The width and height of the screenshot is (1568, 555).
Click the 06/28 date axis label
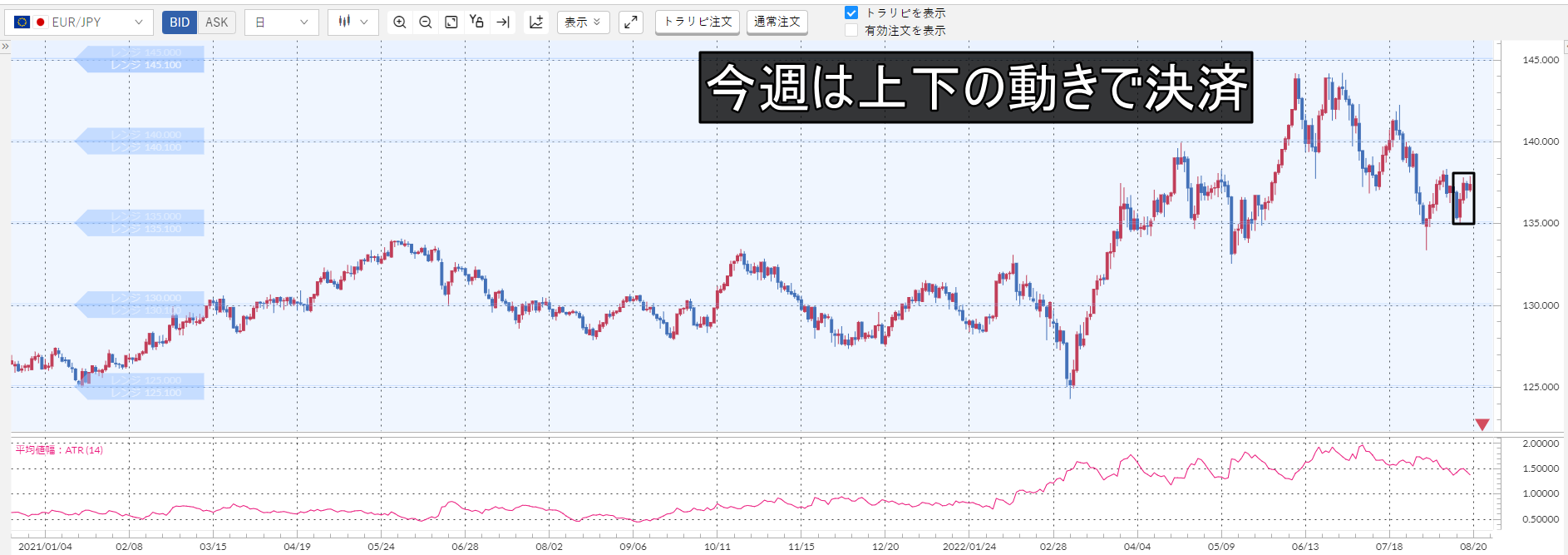pos(465,547)
